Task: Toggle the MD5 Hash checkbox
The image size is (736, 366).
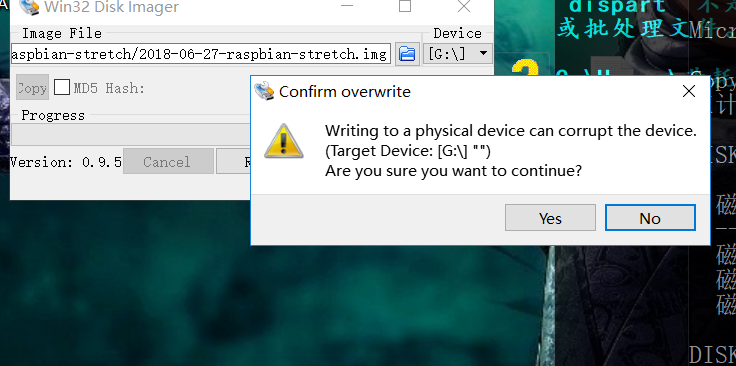Action: click(62, 87)
